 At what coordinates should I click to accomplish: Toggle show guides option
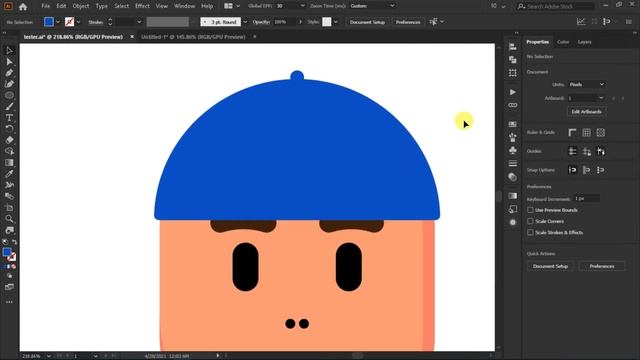coord(572,151)
